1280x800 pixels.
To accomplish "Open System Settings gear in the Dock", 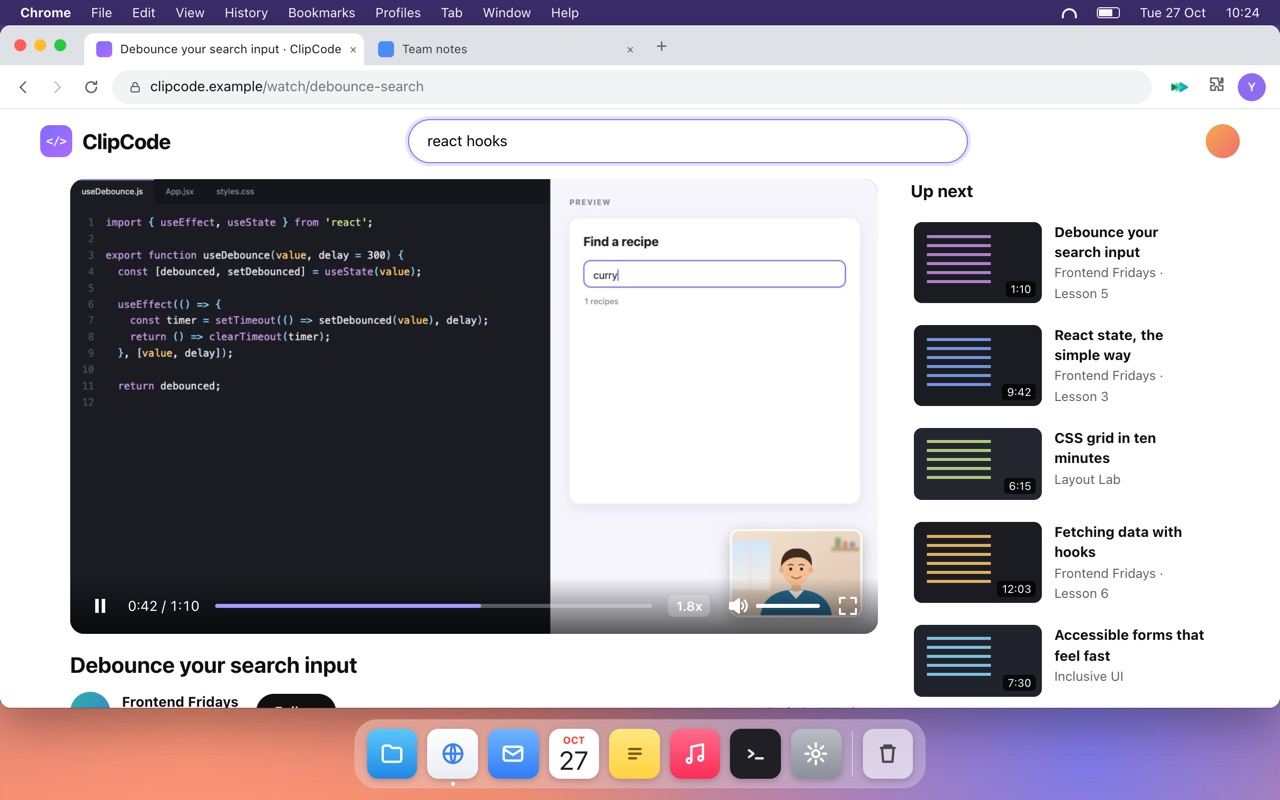I will (816, 754).
